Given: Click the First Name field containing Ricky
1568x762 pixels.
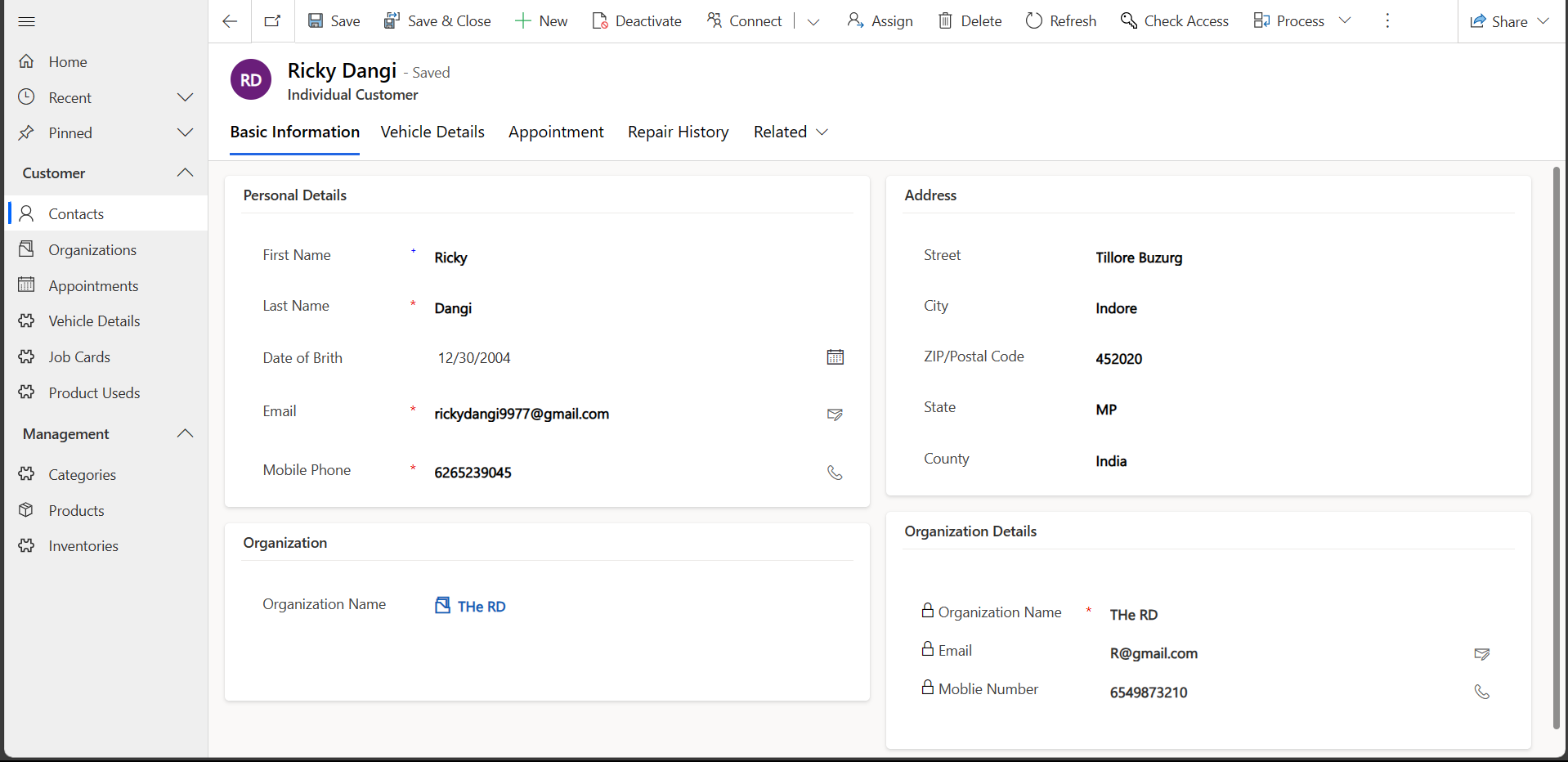Looking at the screenshot, I should pos(621,258).
